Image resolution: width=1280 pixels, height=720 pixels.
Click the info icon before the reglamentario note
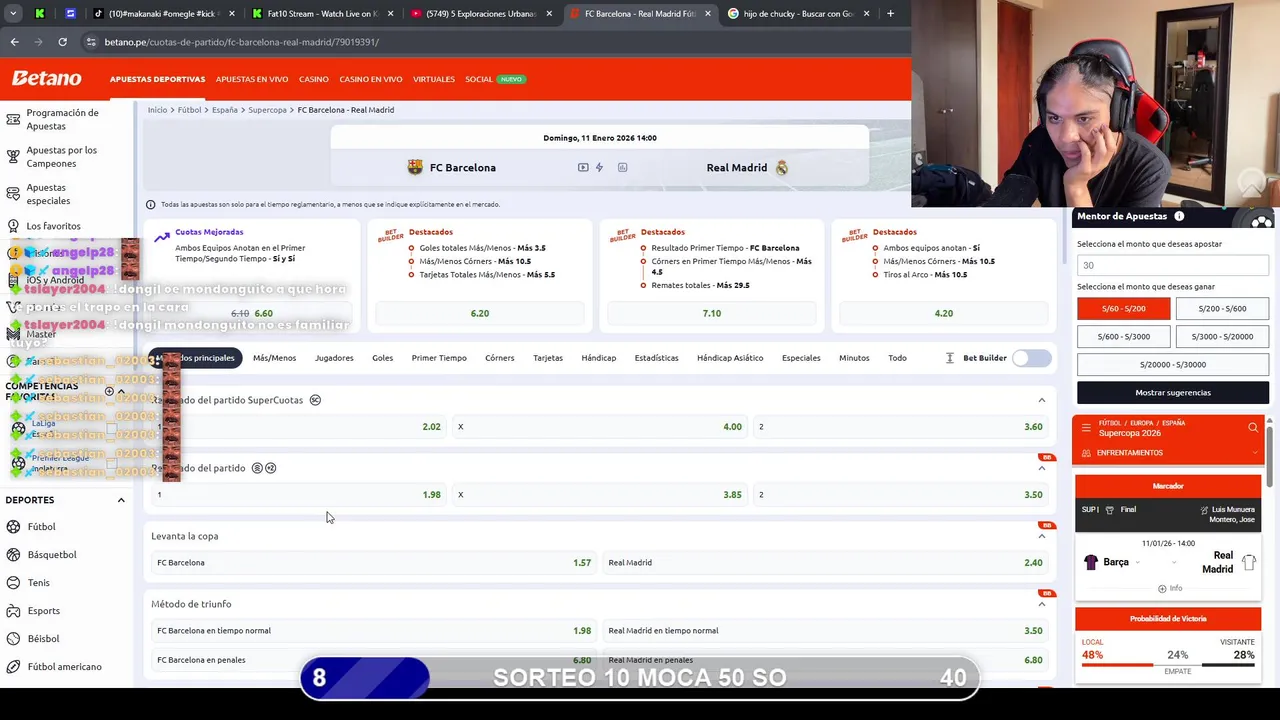(x=151, y=204)
